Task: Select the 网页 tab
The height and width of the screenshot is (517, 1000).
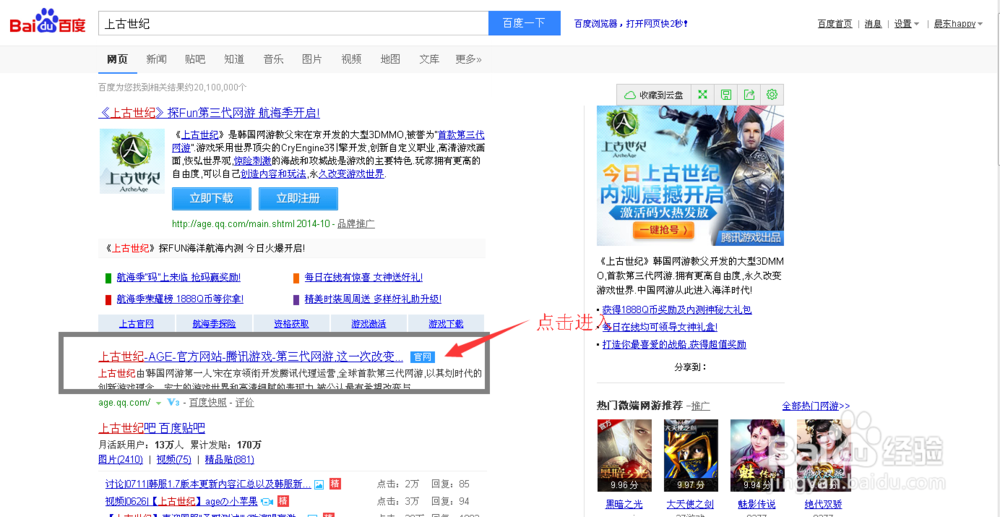Action: [x=117, y=59]
